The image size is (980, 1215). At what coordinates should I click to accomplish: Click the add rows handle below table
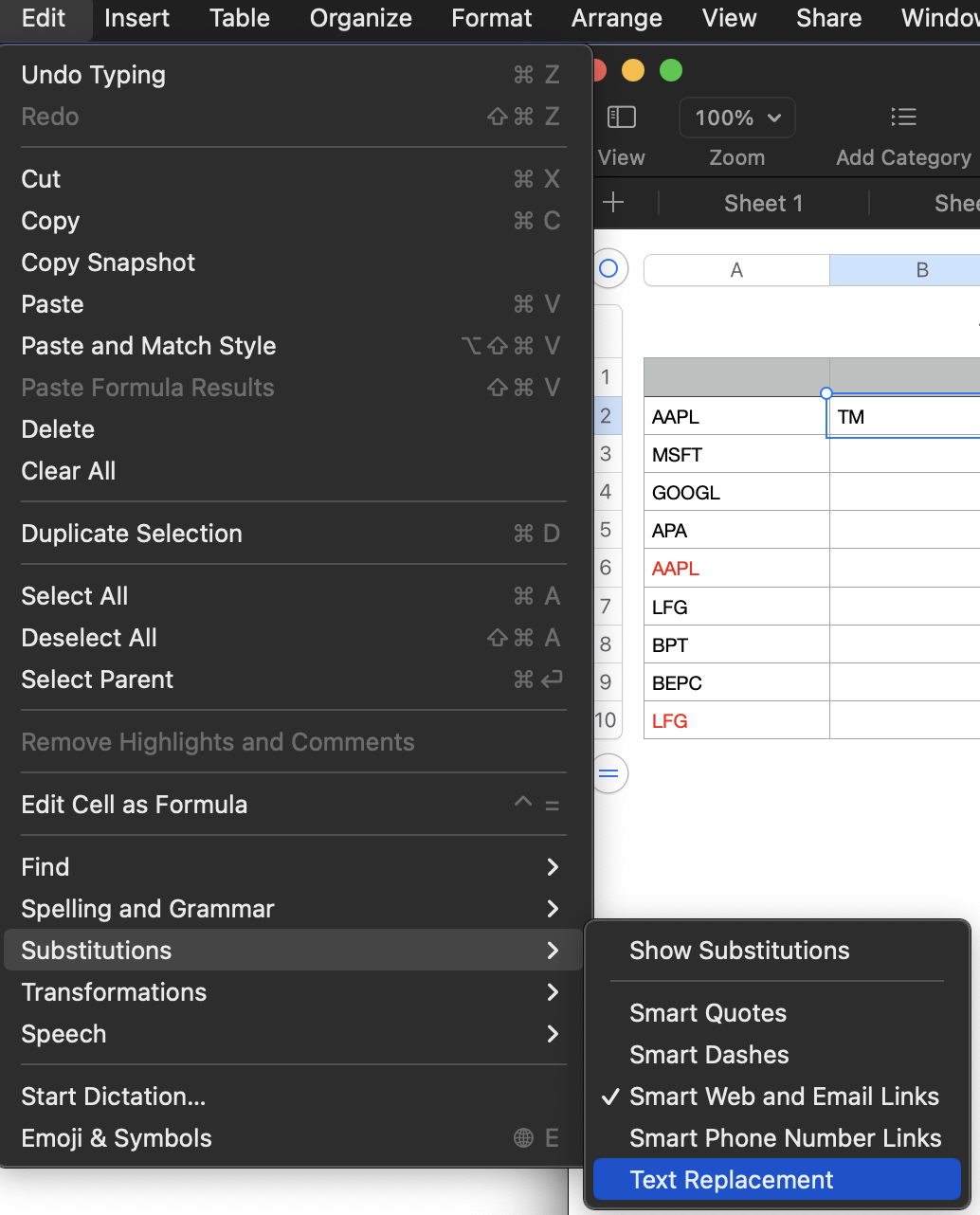pos(609,773)
